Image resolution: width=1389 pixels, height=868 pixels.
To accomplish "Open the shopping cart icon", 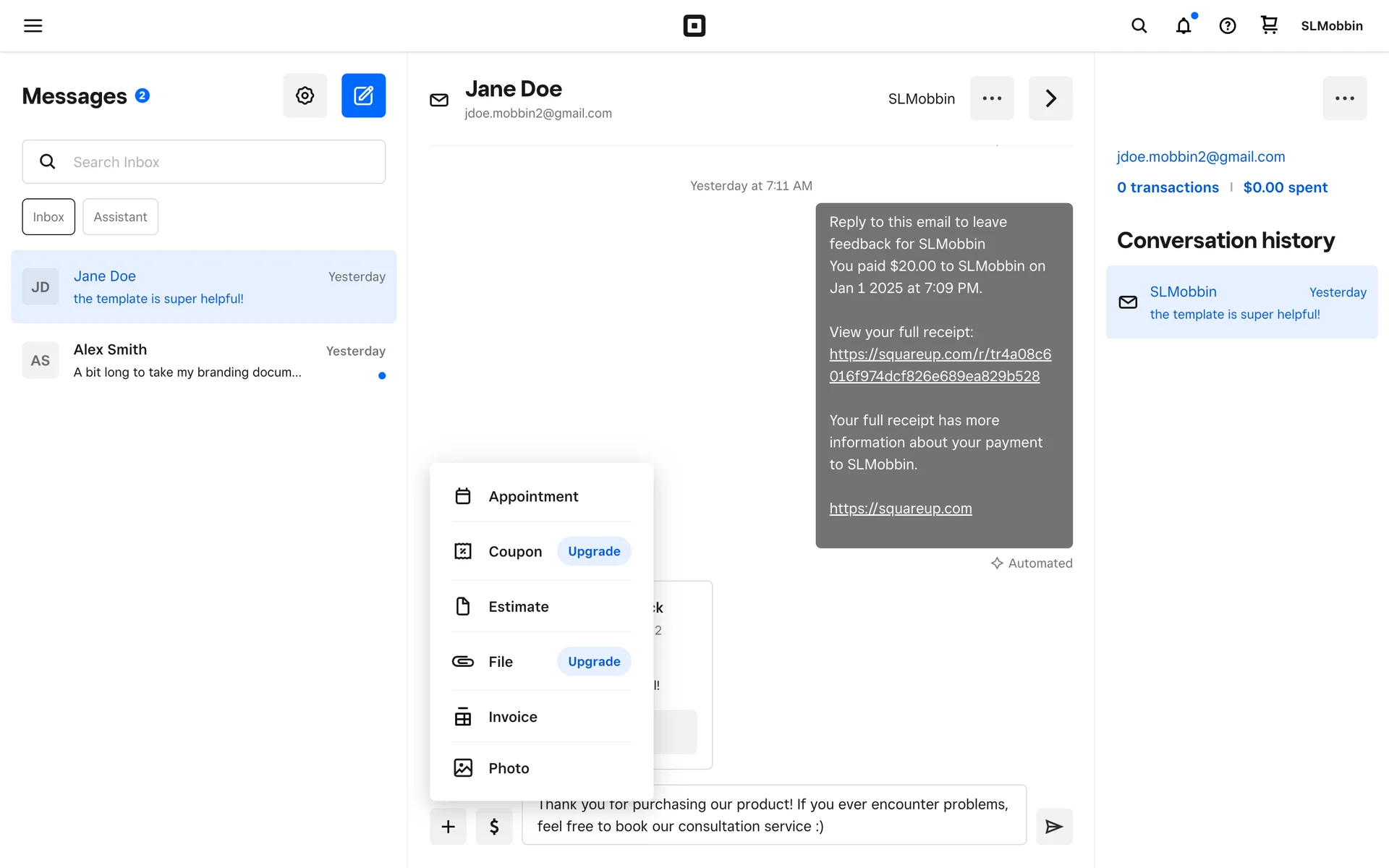I will click(x=1269, y=25).
